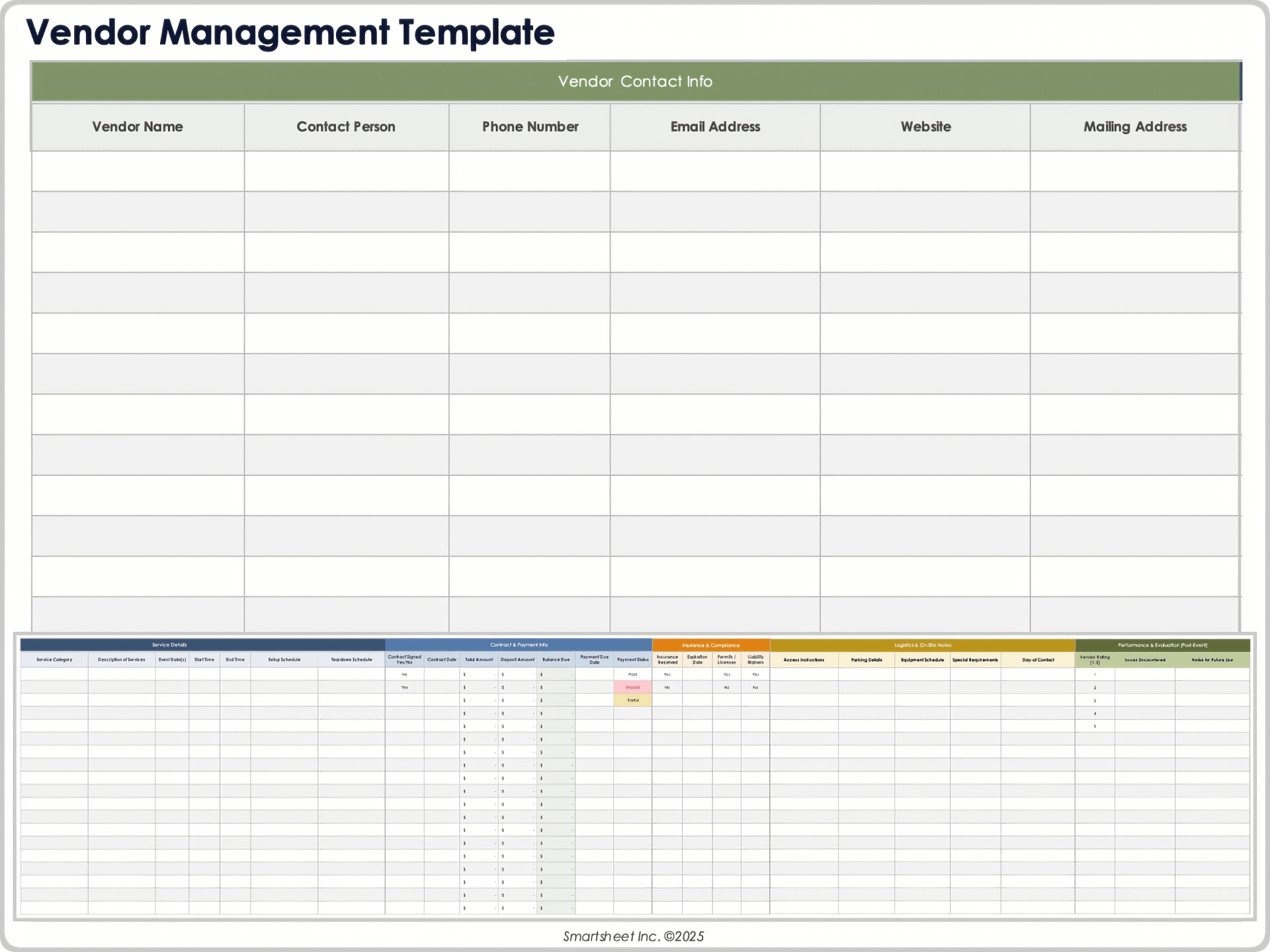Click the Logistics & On-Site Notes header

pyautogui.click(x=923, y=645)
